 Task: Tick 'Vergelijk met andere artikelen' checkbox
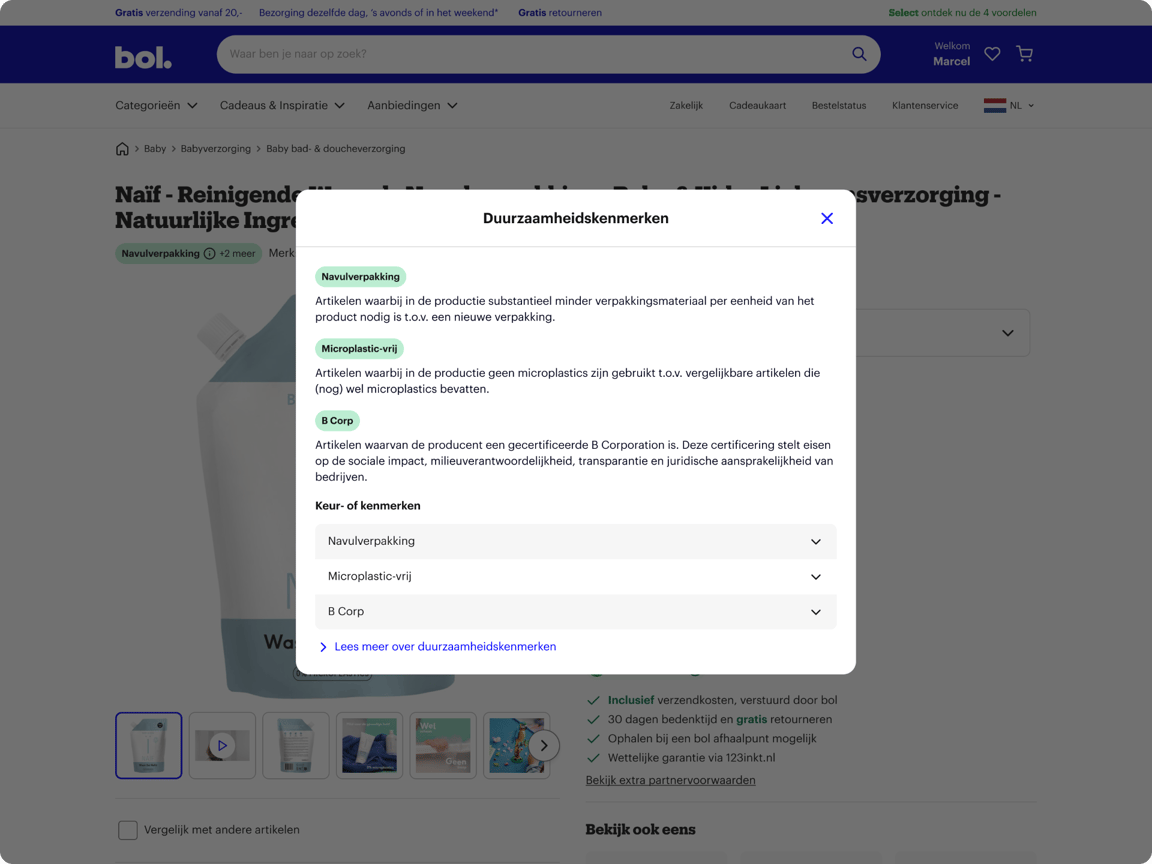[x=128, y=830]
